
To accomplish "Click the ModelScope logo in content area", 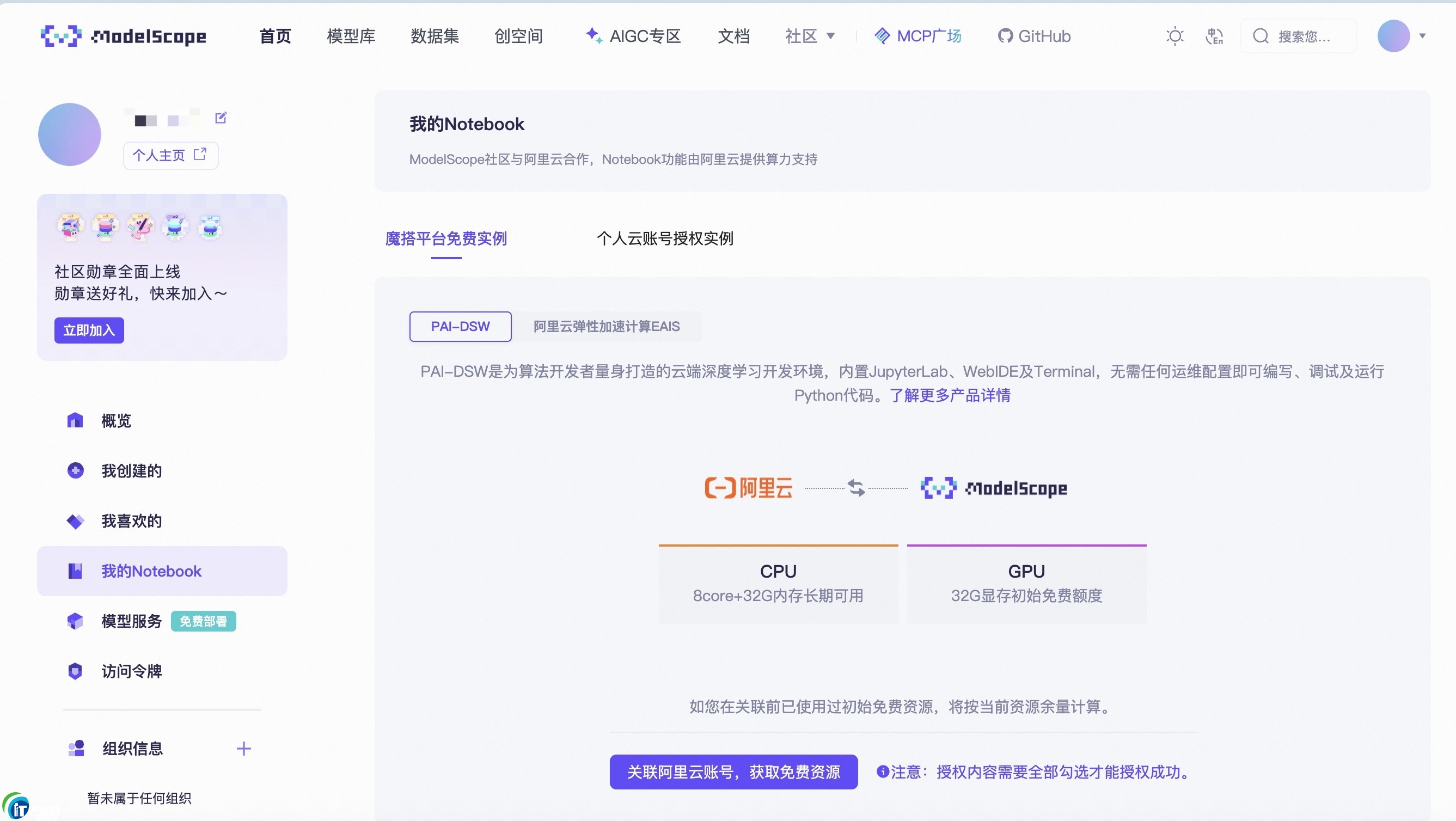I will coord(993,488).
